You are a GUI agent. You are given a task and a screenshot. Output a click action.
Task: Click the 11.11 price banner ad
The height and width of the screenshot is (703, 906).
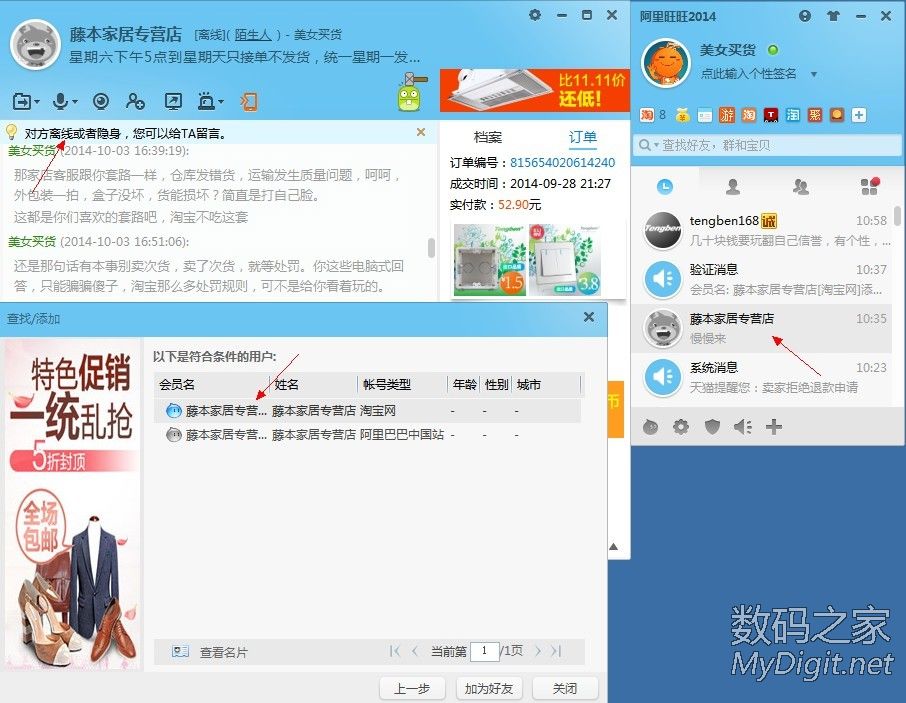pyautogui.click(x=534, y=91)
